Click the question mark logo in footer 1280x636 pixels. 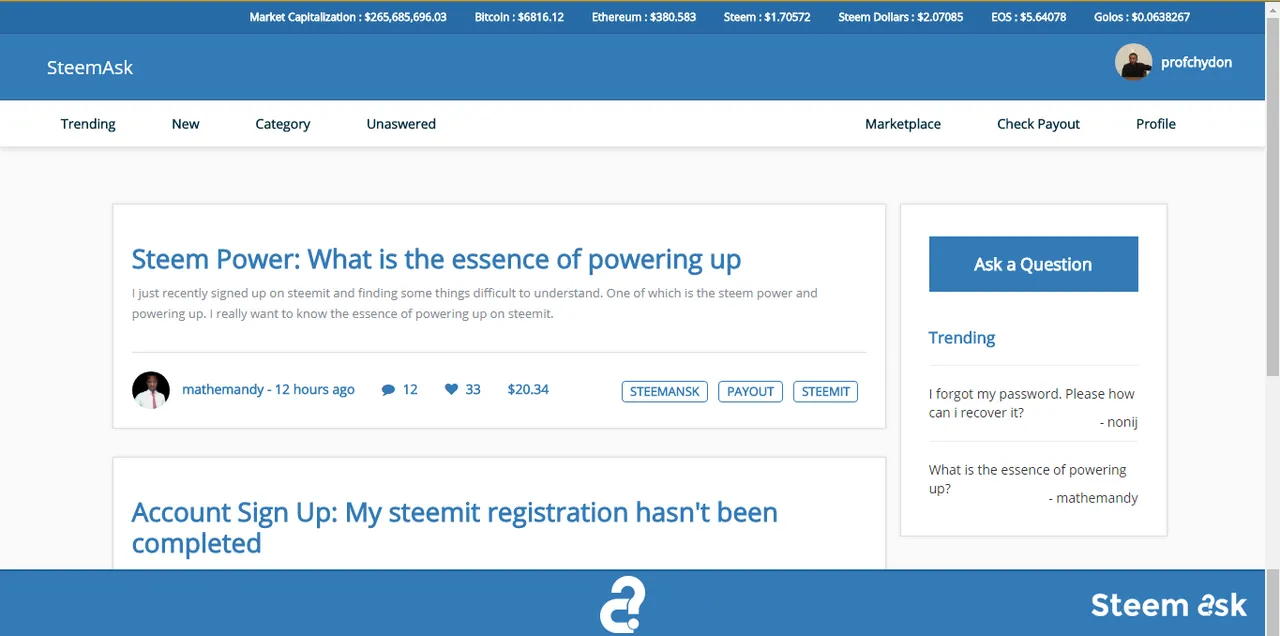coord(622,604)
